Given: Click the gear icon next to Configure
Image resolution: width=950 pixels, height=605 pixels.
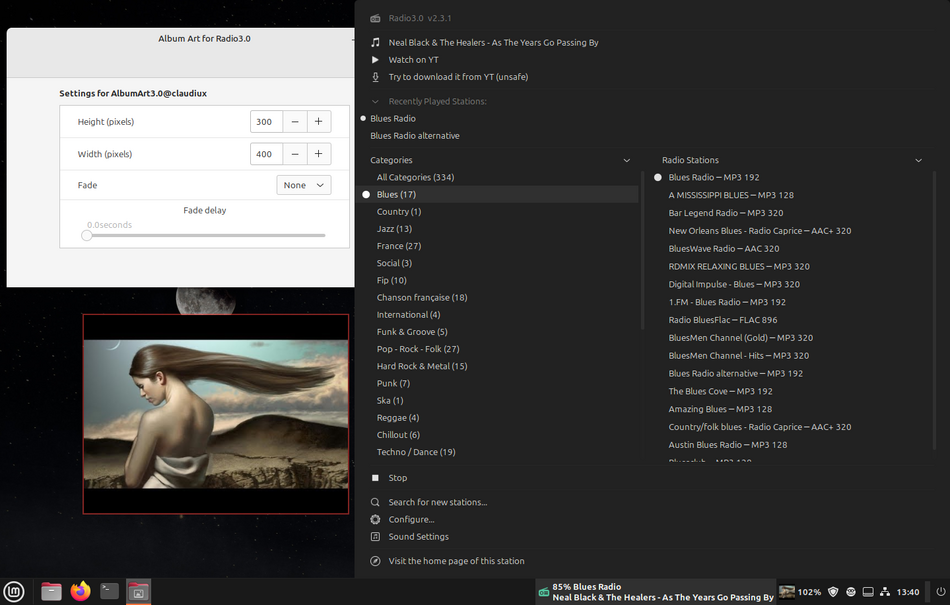Looking at the screenshot, I should coord(375,519).
